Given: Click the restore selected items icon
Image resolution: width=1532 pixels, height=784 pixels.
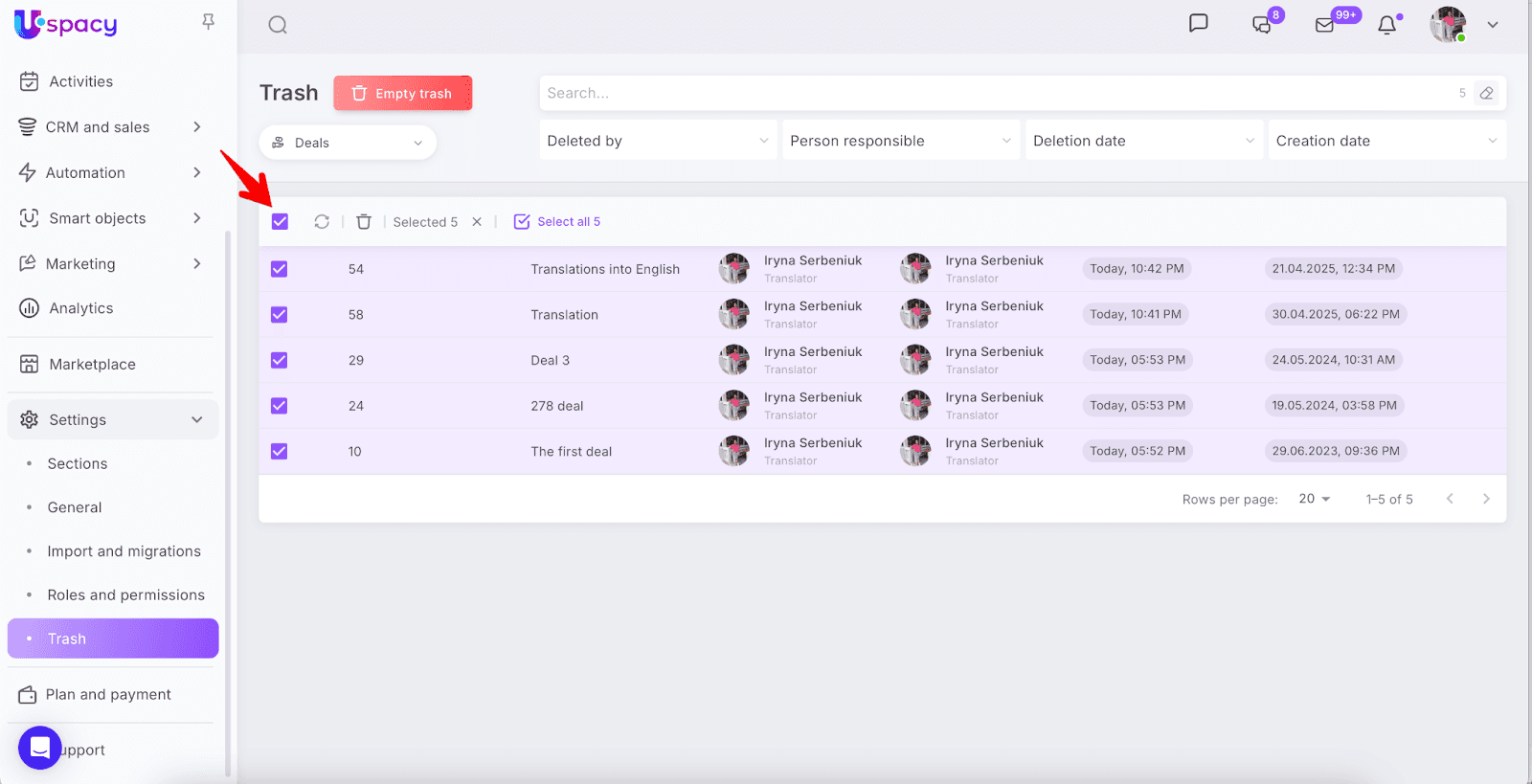Looking at the screenshot, I should [322, 222].
